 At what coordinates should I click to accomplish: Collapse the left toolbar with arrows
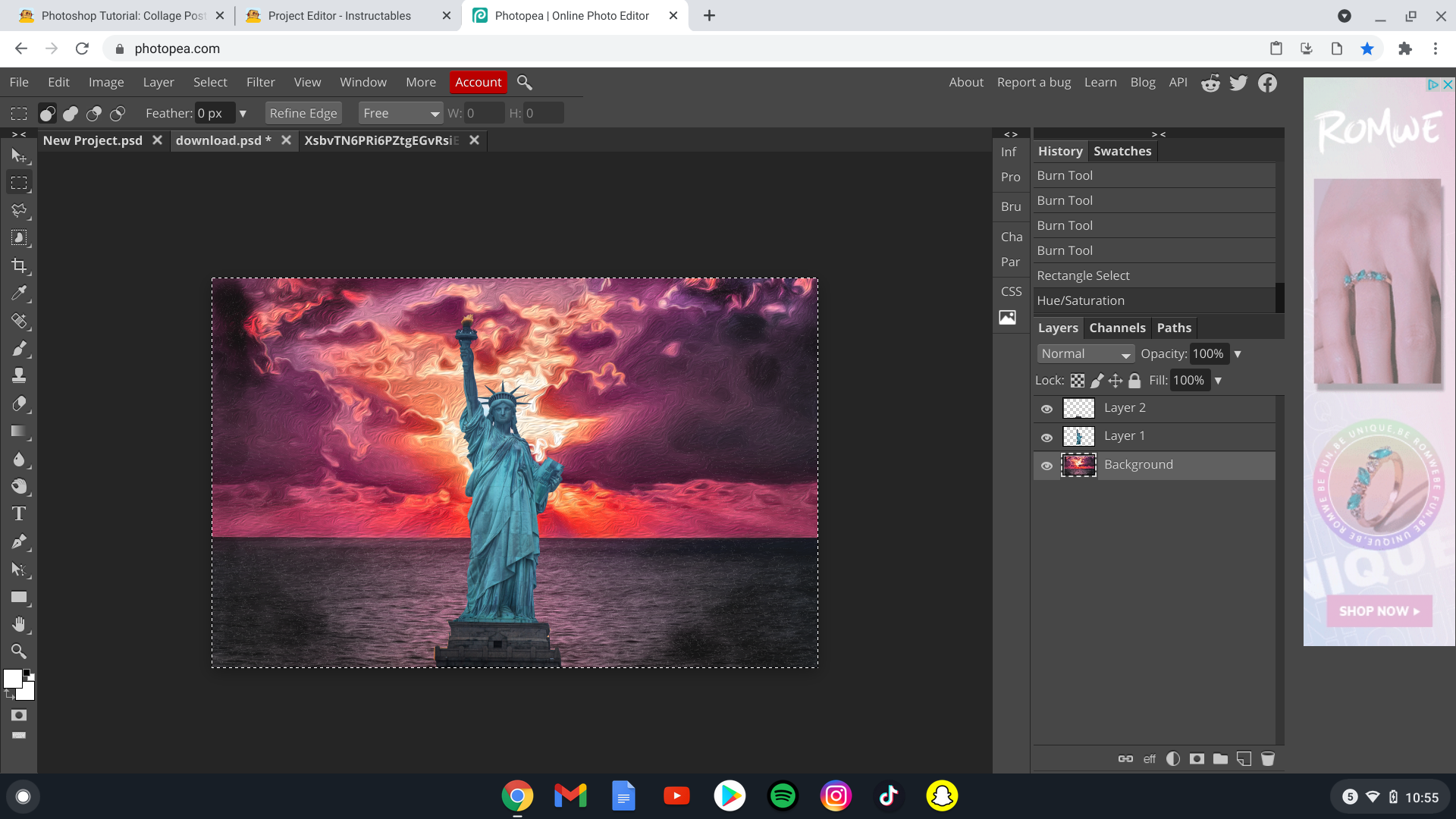[x=19, y=134]
